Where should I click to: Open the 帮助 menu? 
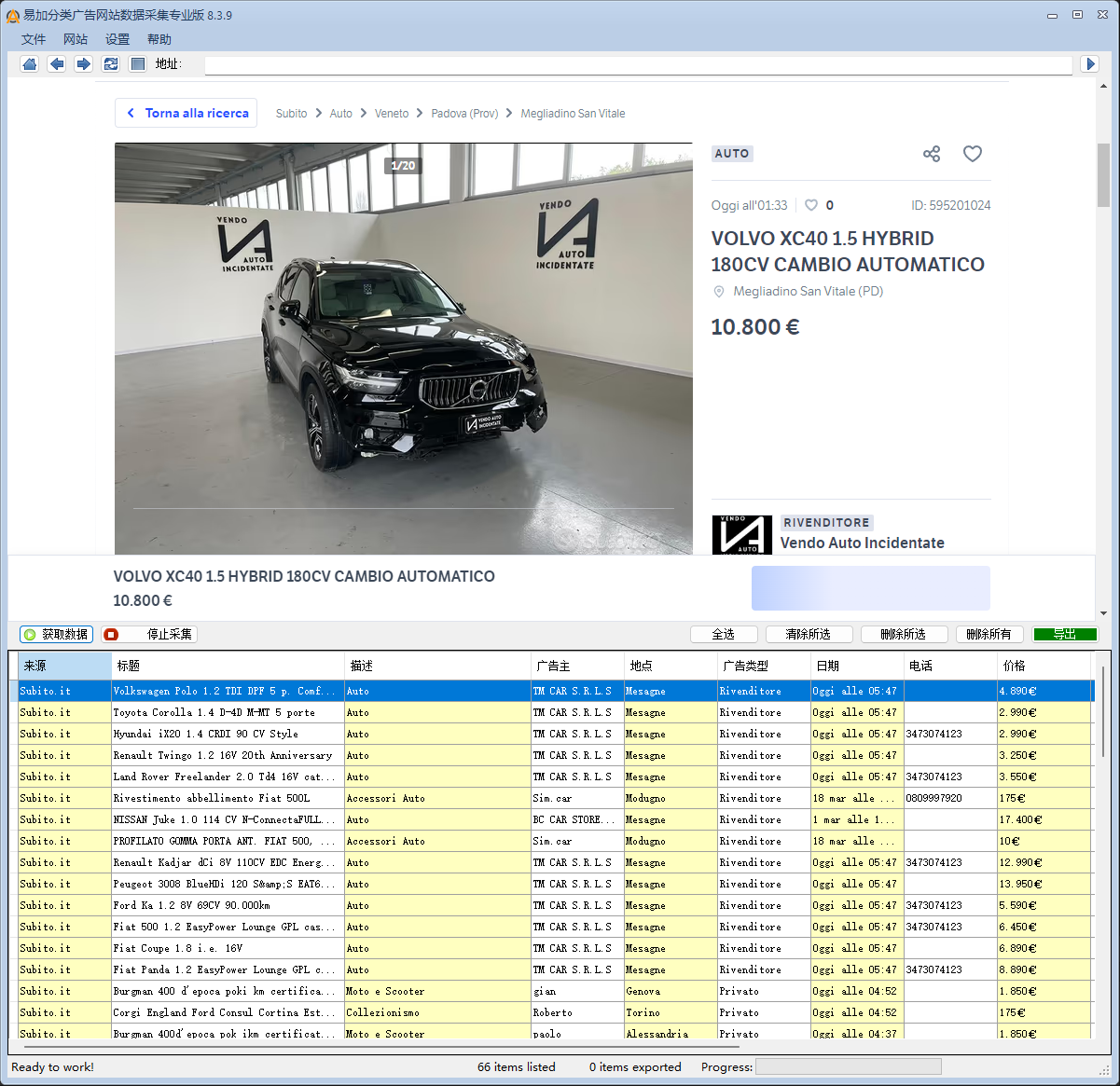point(159,39)
